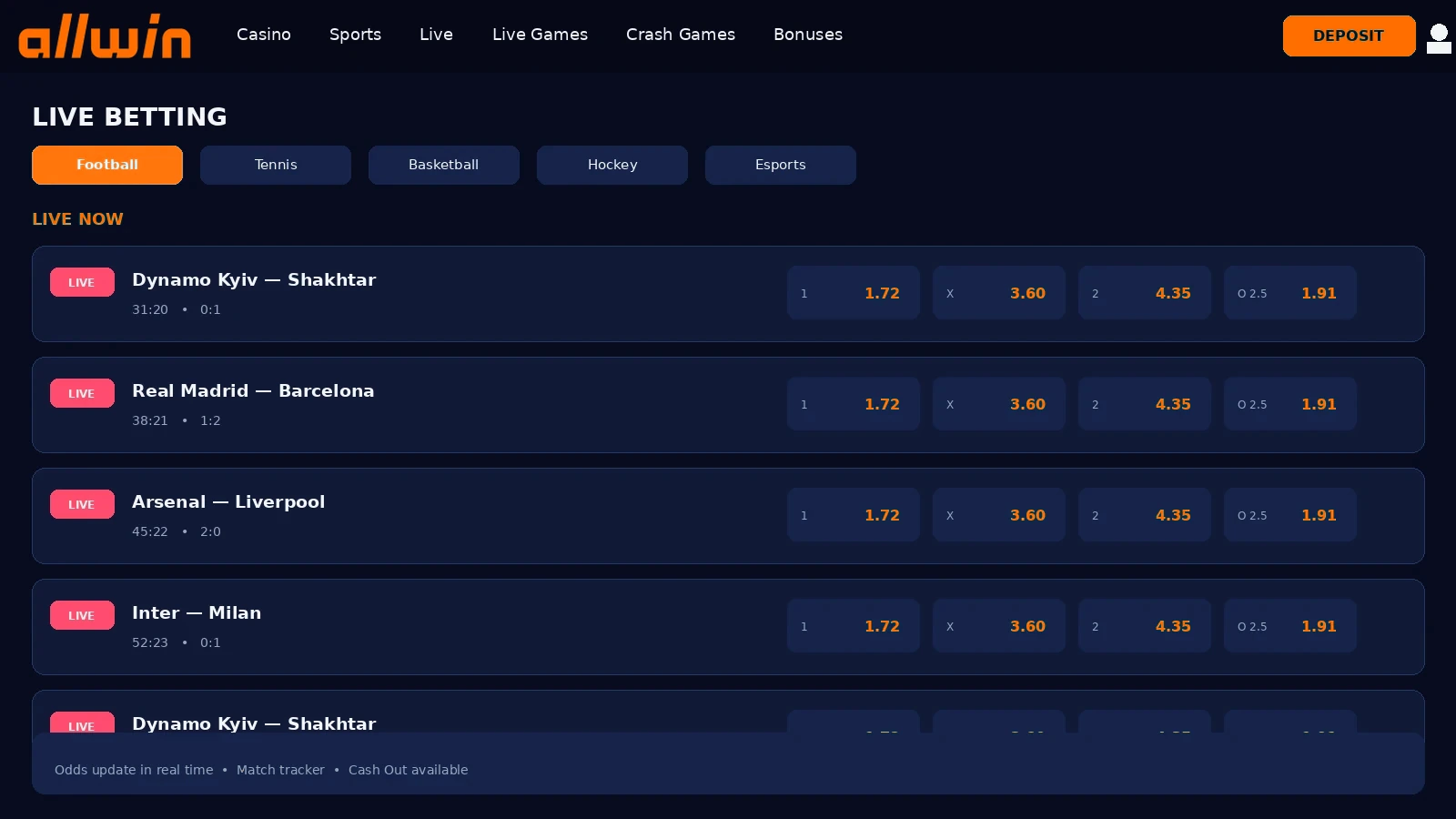The height and width of the screenshot is (819, 1456).
Task: Open the Arsenal — Liverpool match
Action: click(x=228, y=502)
